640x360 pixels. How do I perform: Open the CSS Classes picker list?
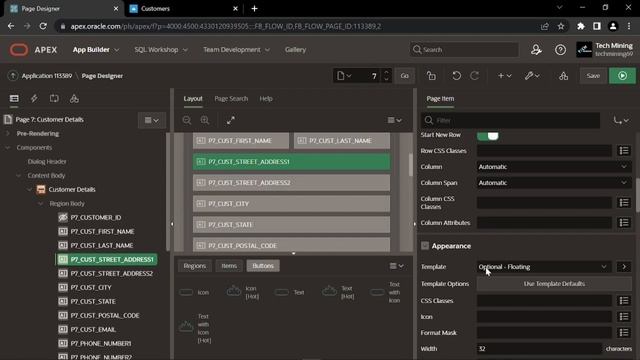pos(624,300)
